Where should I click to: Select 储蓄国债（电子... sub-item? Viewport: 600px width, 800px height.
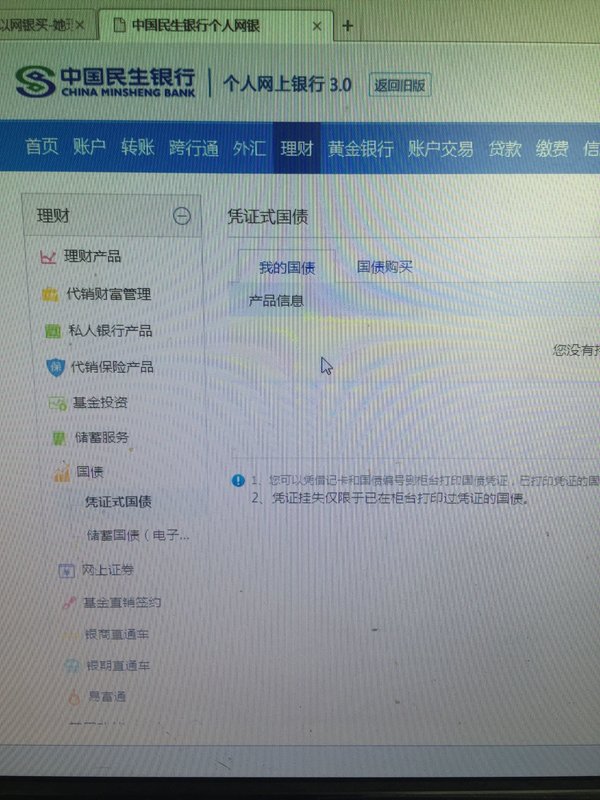[x=138, y=535]
